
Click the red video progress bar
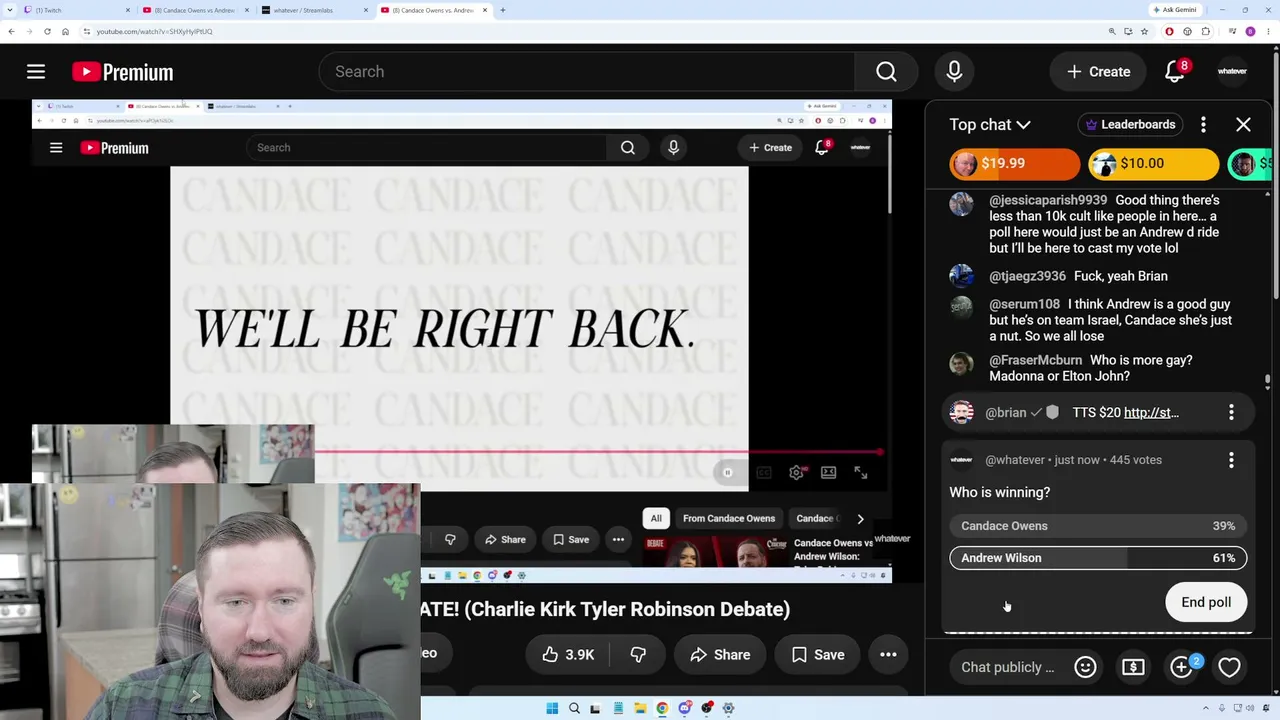(598, 452)
